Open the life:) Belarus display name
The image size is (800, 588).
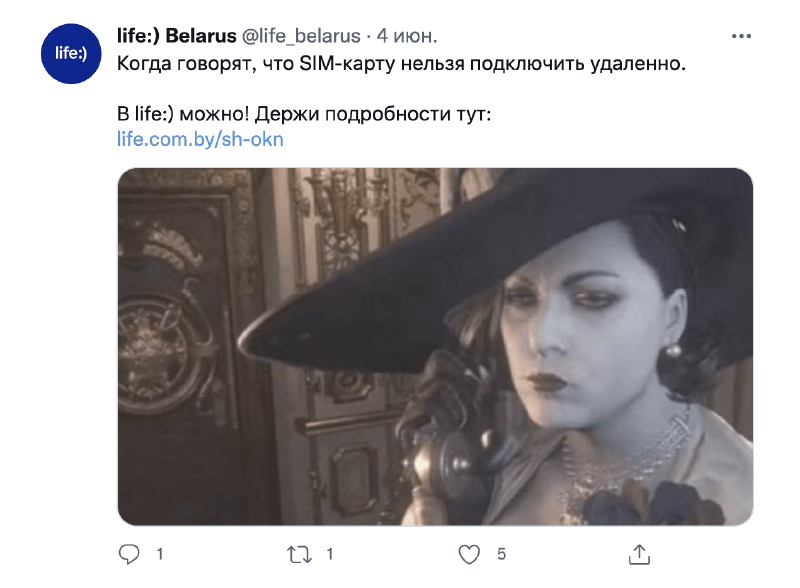pyautogui.click(x=177, y=36)
